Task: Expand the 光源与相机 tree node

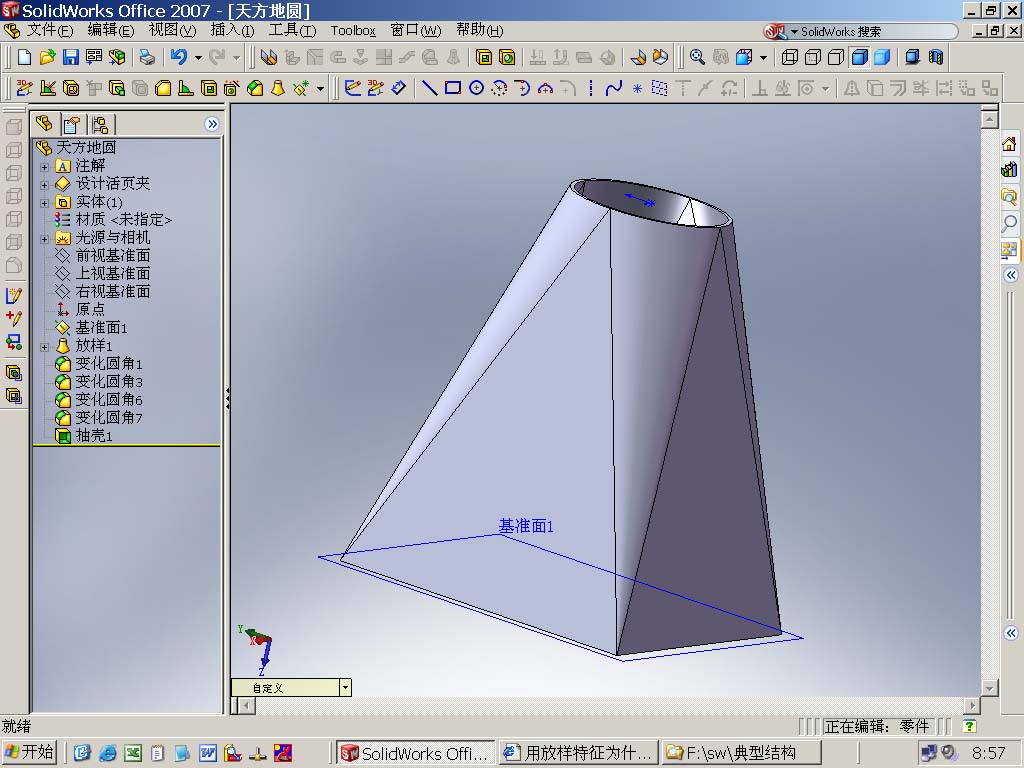Action: coord(44,239)
